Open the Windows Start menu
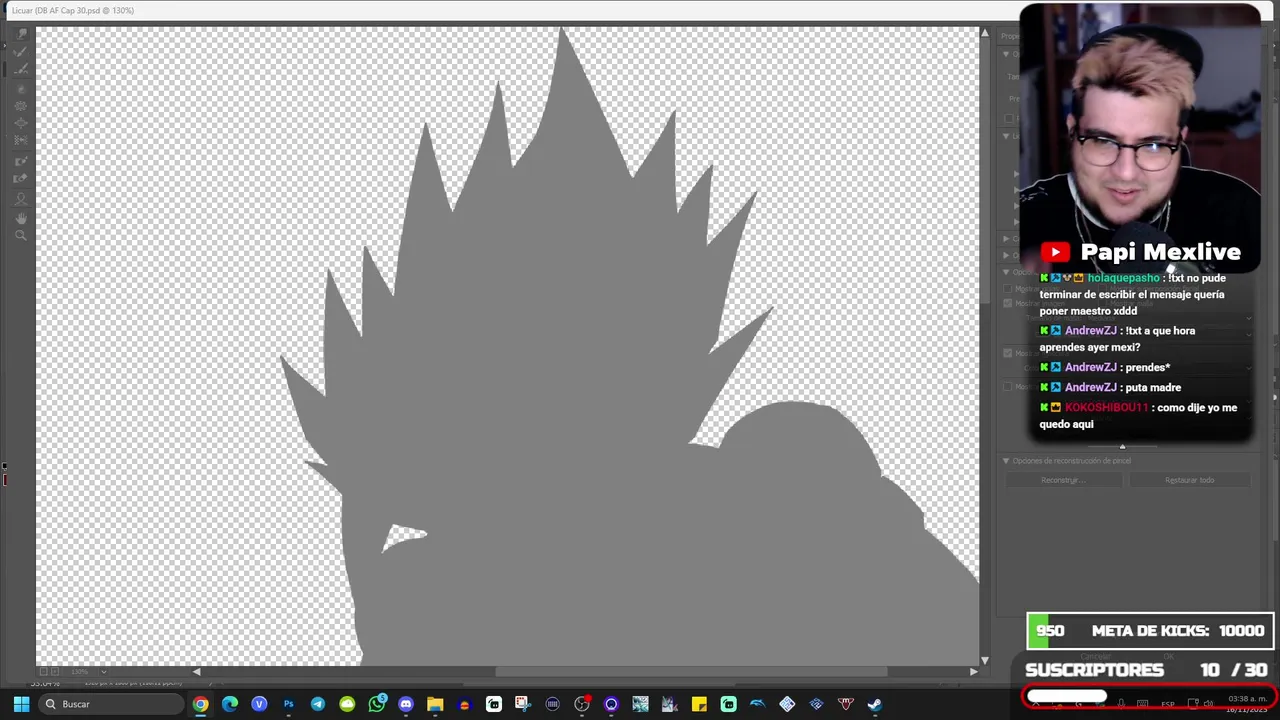 point(21,704)
